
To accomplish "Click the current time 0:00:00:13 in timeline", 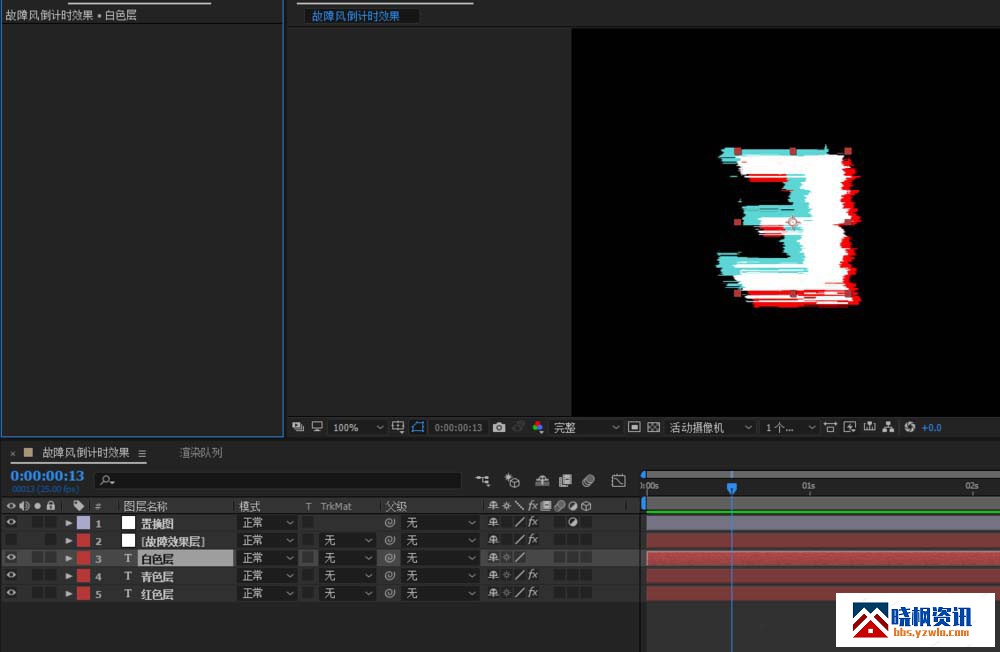I will [47, 476].
